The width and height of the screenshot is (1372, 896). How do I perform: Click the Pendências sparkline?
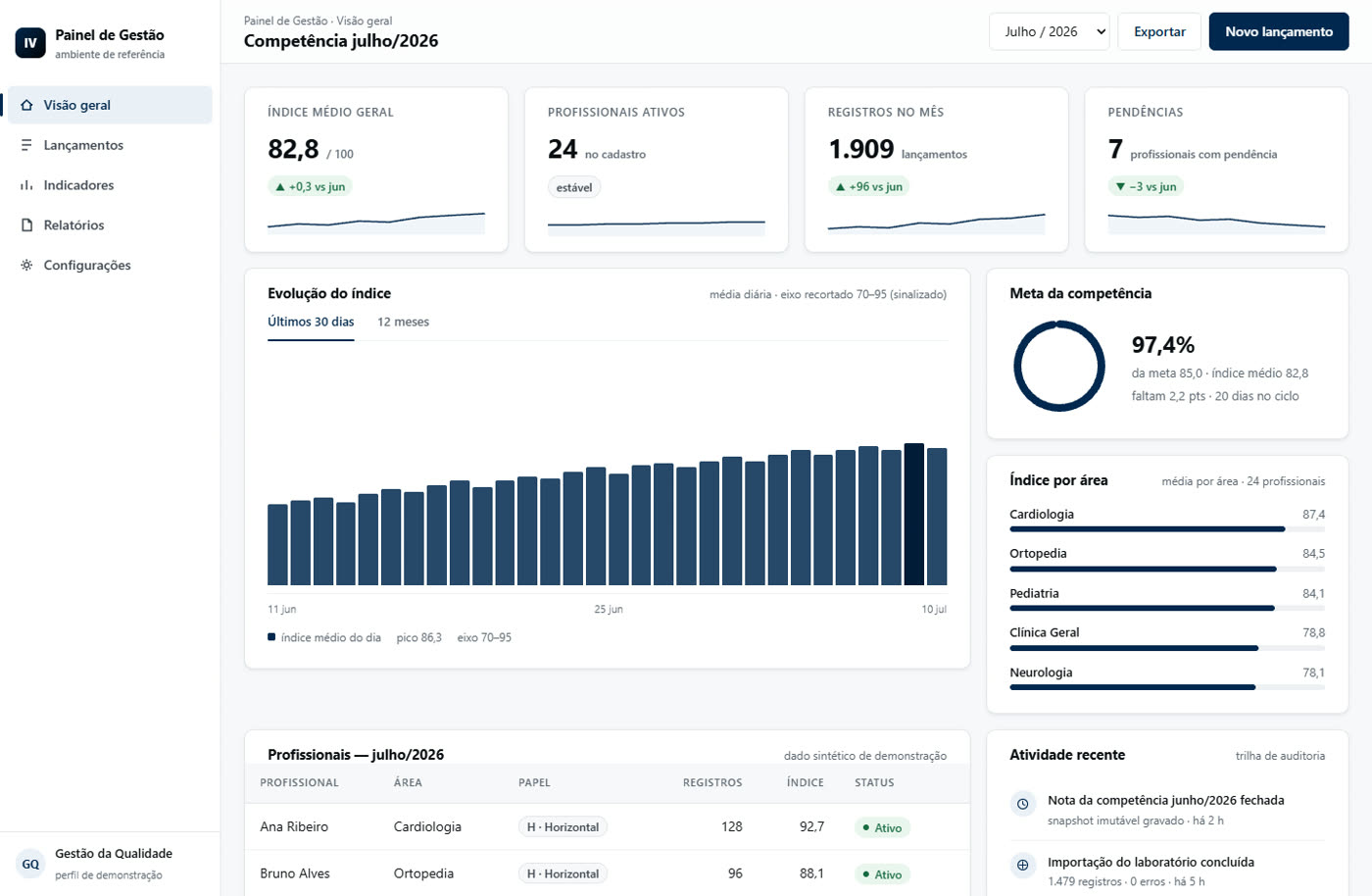(x=1216, y=223)
